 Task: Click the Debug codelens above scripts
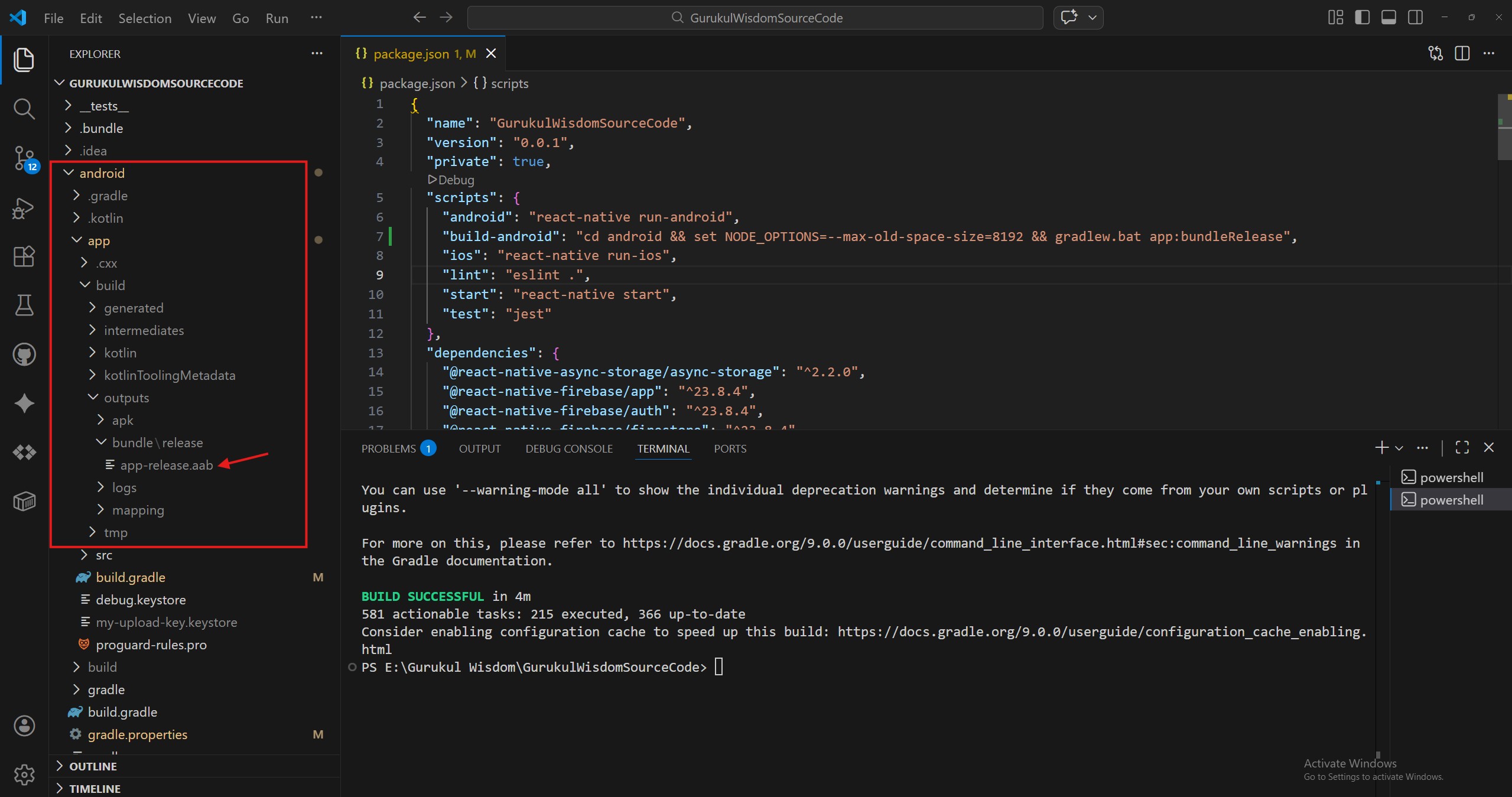[451, 180]
